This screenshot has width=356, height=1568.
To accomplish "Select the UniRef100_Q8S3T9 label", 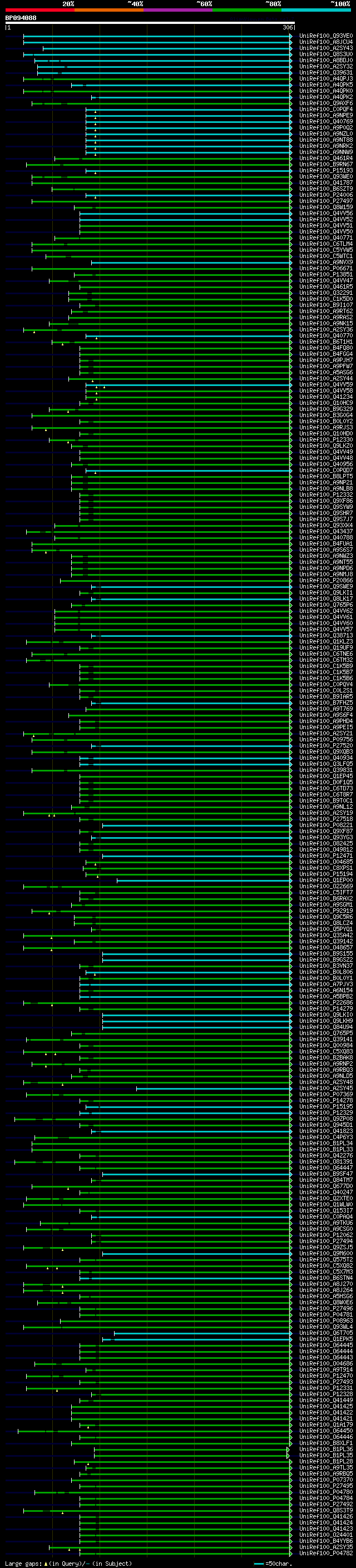I will click(326, 1511).
